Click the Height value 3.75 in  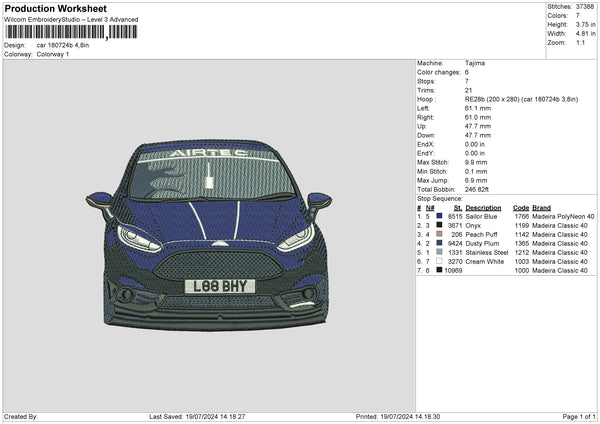(x=585, y=24)
